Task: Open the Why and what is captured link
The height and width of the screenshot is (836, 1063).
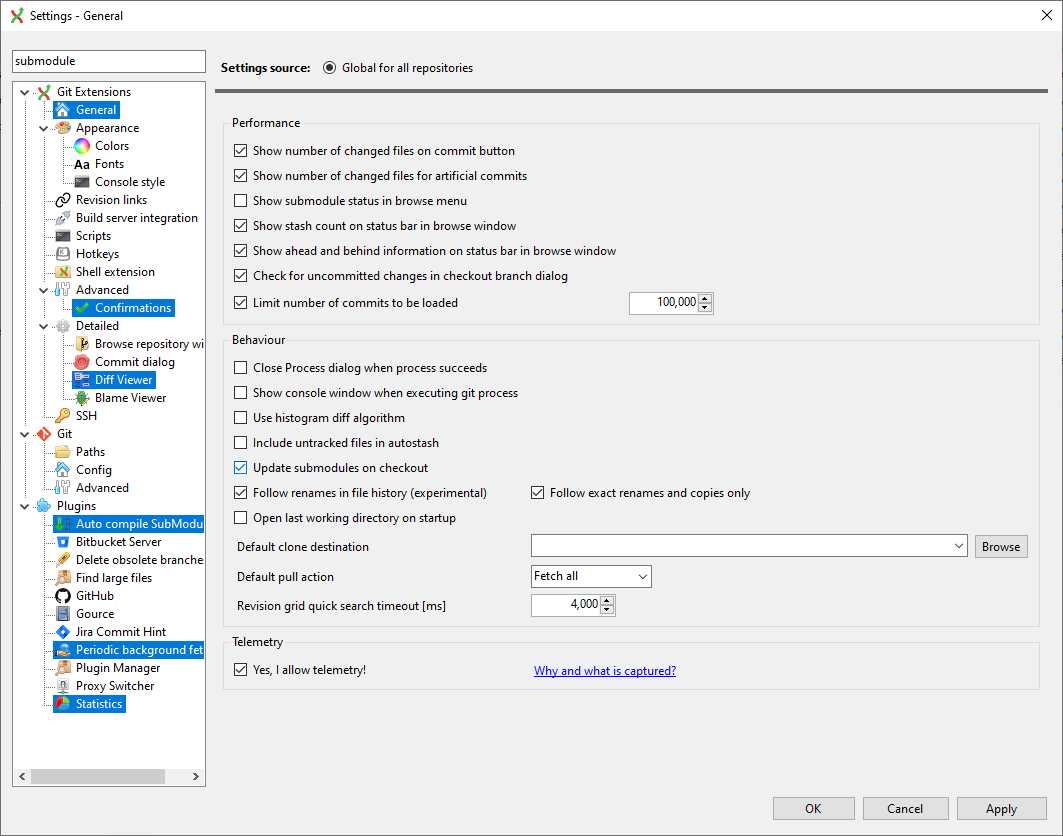Action: point(604,669)
